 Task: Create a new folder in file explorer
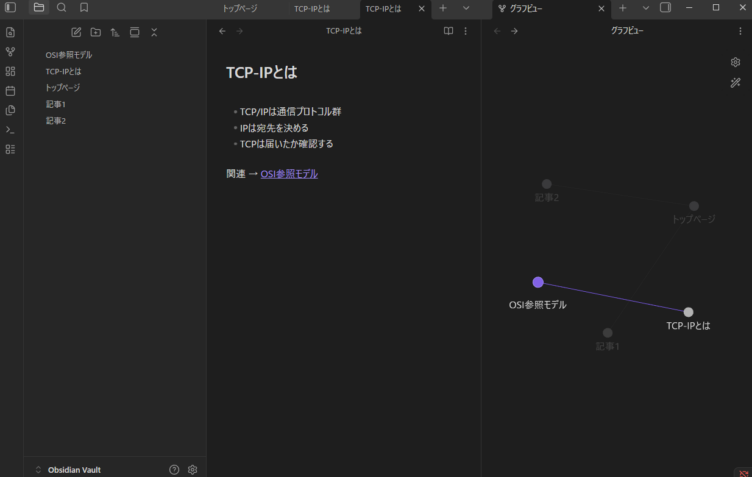tap(96, 32)
